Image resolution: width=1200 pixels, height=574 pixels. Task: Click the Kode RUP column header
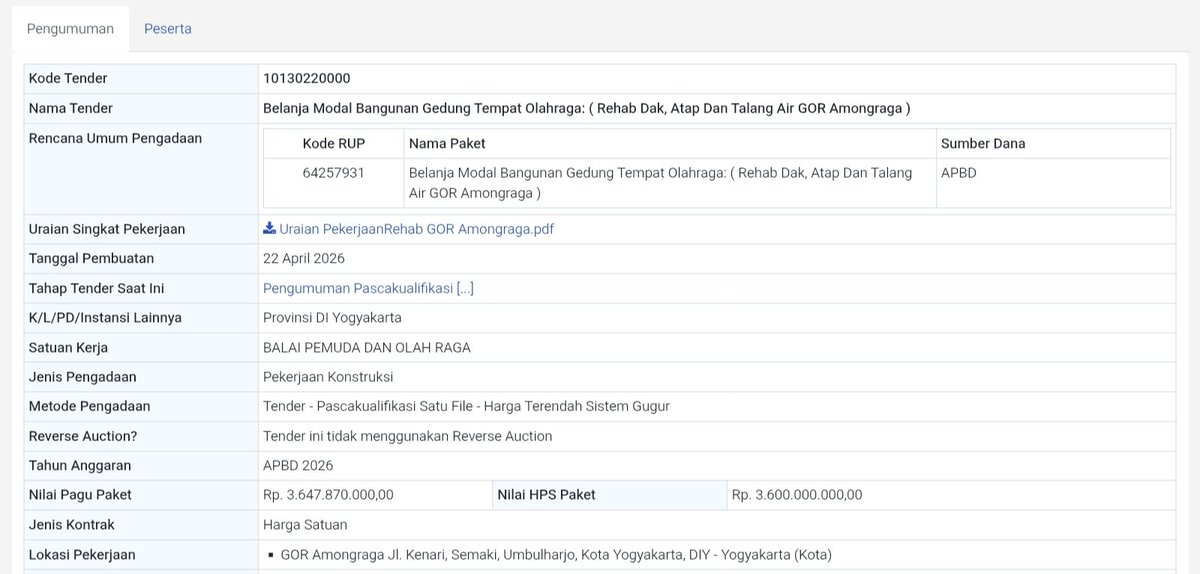click(x=333, y=143)
